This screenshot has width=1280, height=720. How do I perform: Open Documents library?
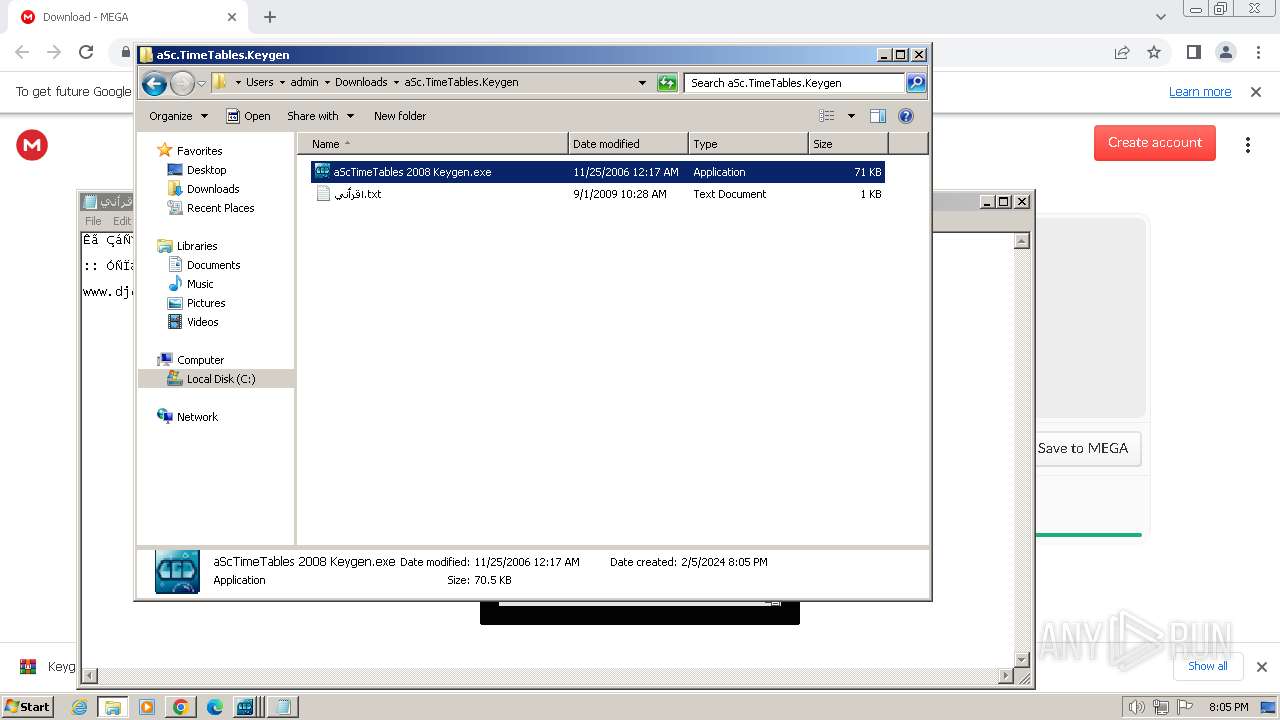213,265
